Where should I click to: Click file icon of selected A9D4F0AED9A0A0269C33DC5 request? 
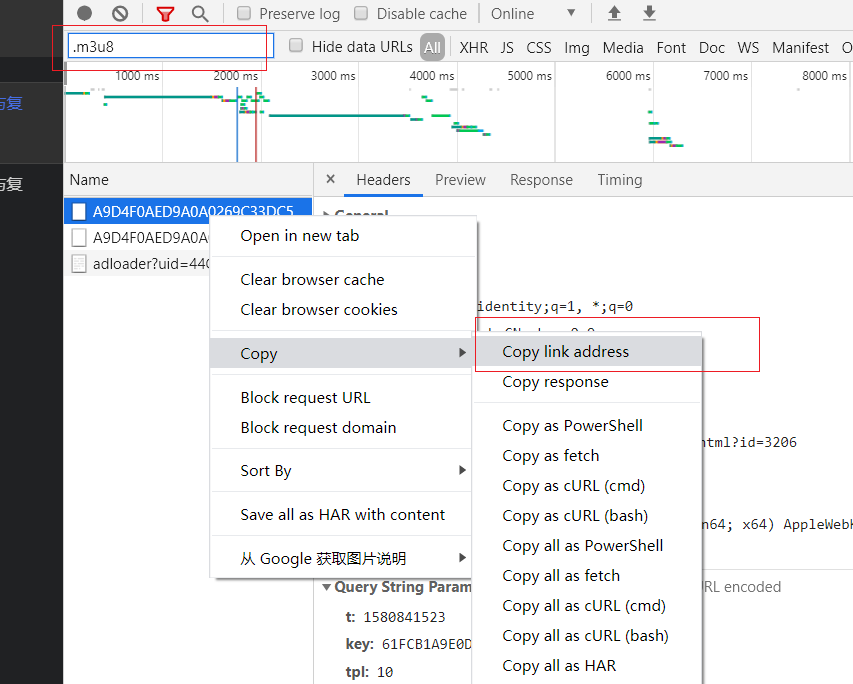[79, 211]
